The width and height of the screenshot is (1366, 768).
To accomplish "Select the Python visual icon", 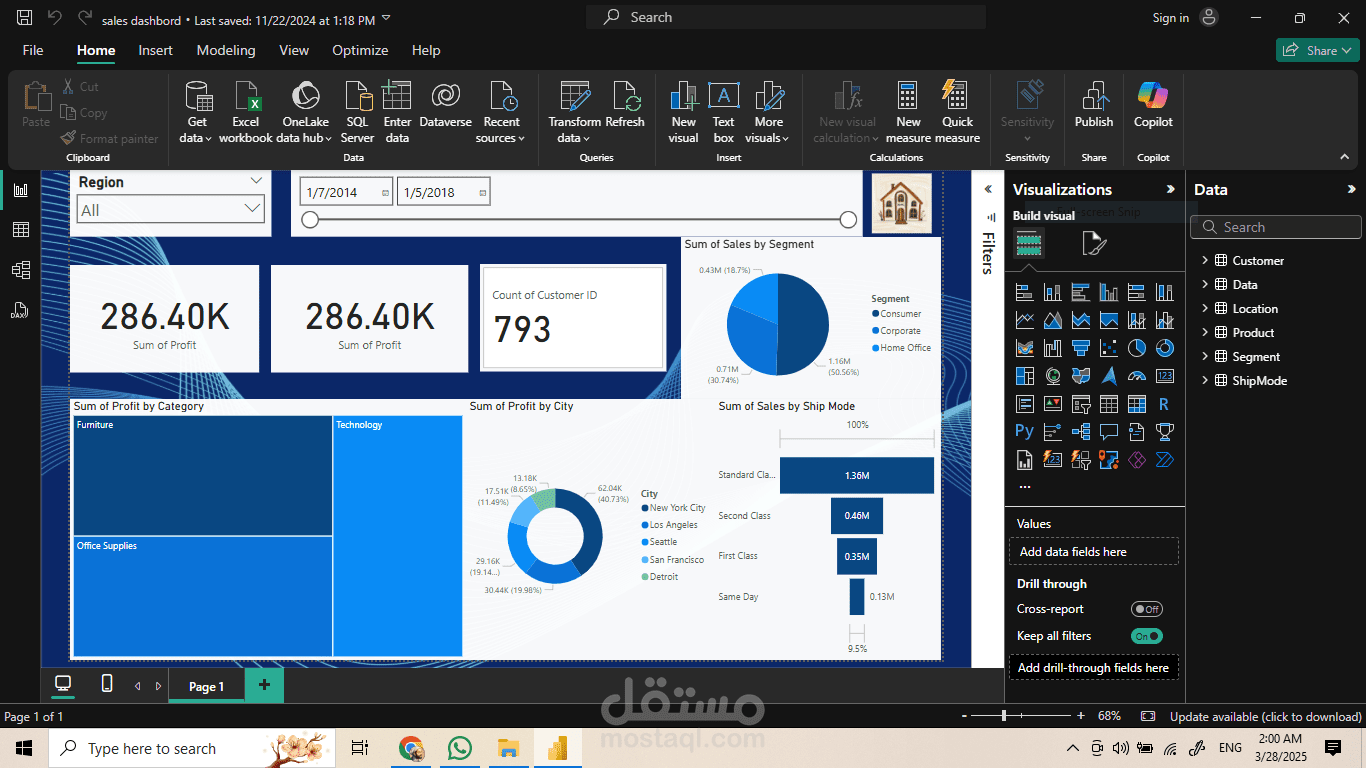I will tap(1024, 432).
